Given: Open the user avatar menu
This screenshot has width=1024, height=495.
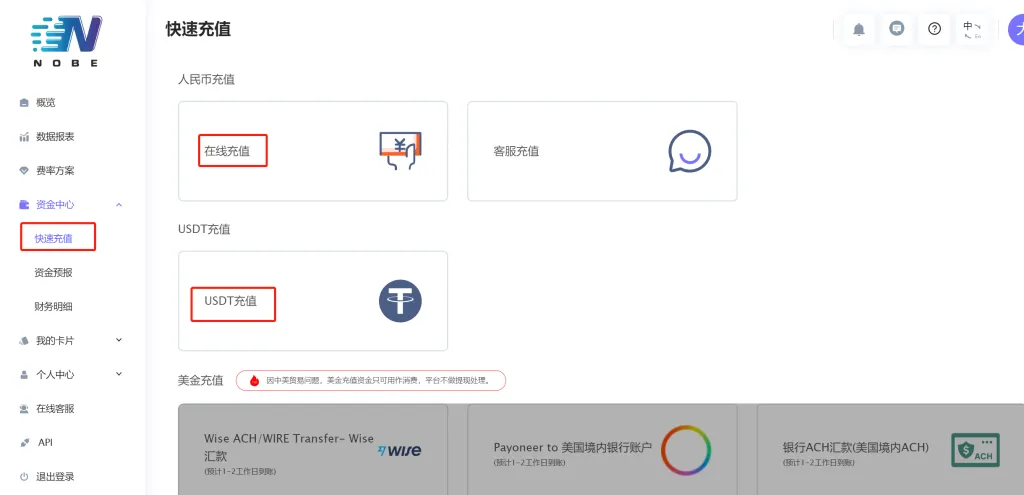Looking at the screenshot, I should pos(1017,29).
